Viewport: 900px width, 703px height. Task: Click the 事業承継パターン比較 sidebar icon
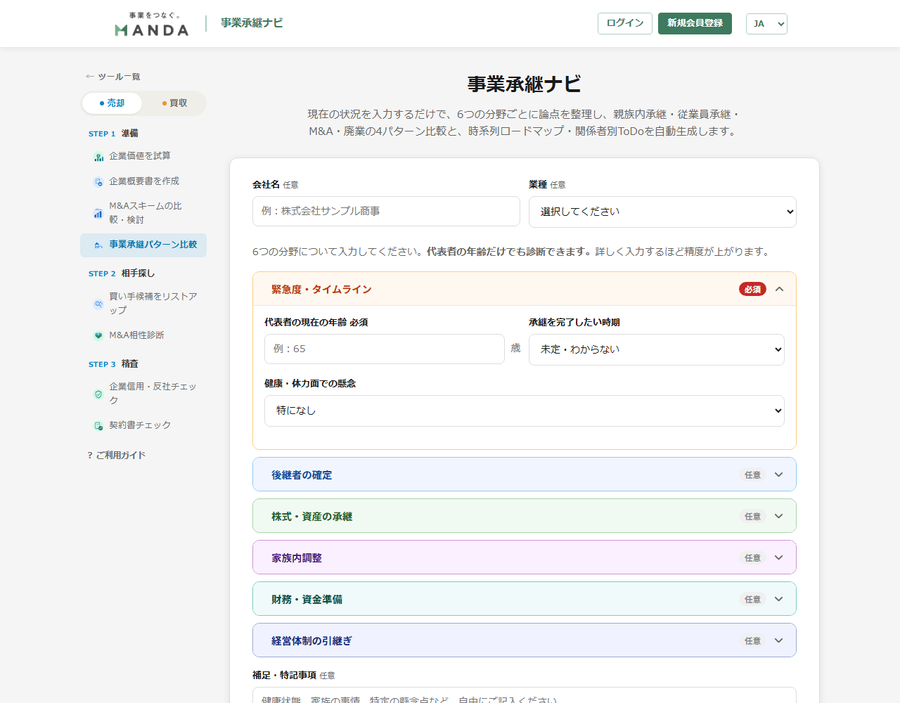pos(98,245)
